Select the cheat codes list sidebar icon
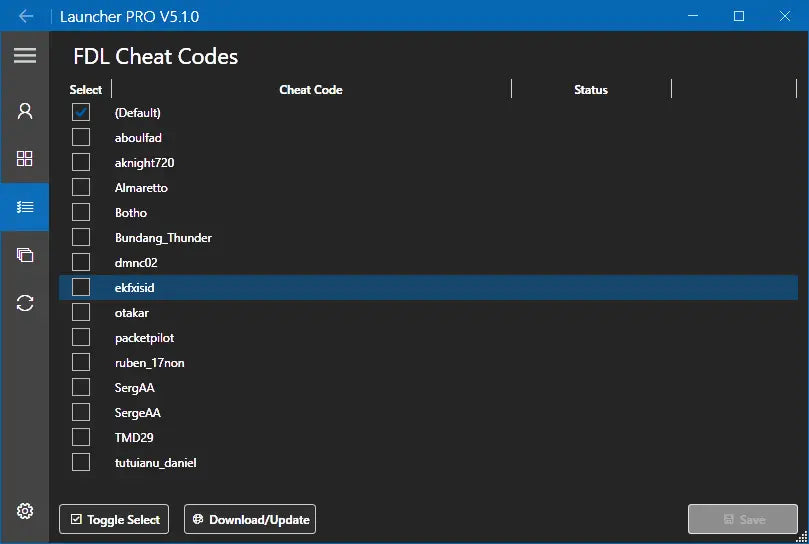The height and width of the screenshot is (544, 809). [x=25, y=207]
